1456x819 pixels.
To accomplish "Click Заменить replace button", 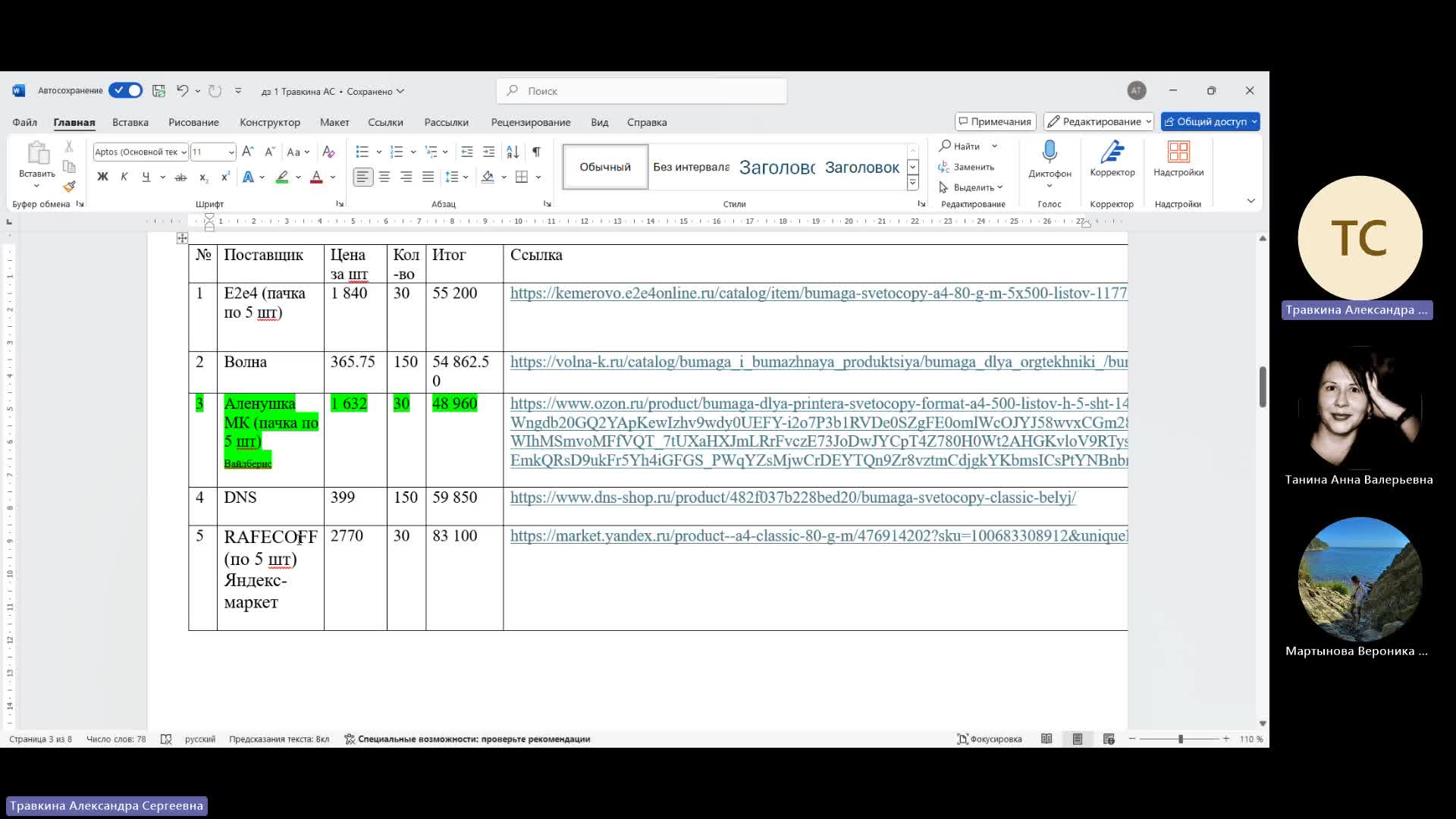I will [x=966, y=167].
